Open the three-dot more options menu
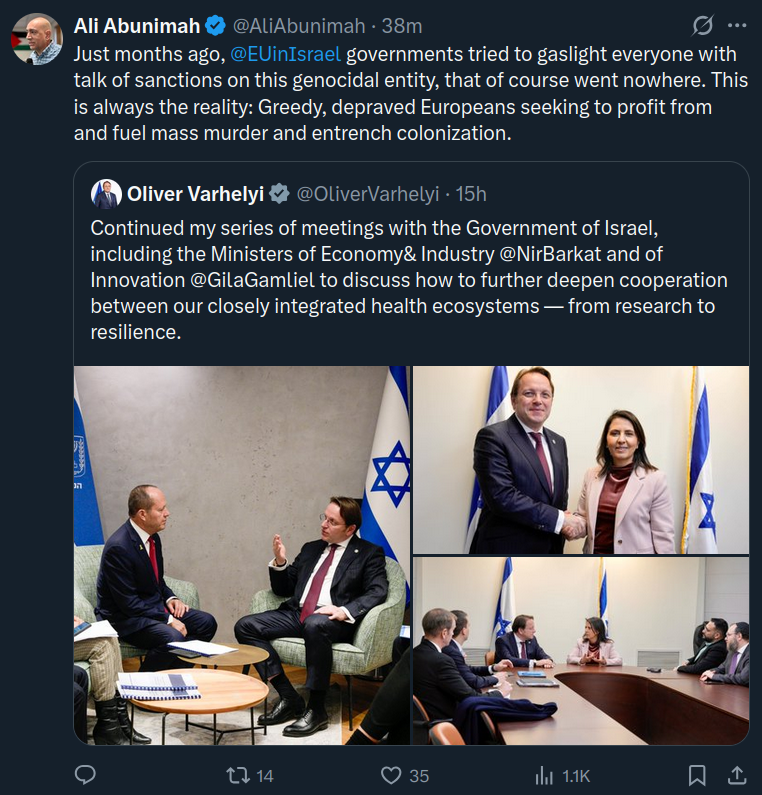Screen dimensions: 762x795 (737, 25)
